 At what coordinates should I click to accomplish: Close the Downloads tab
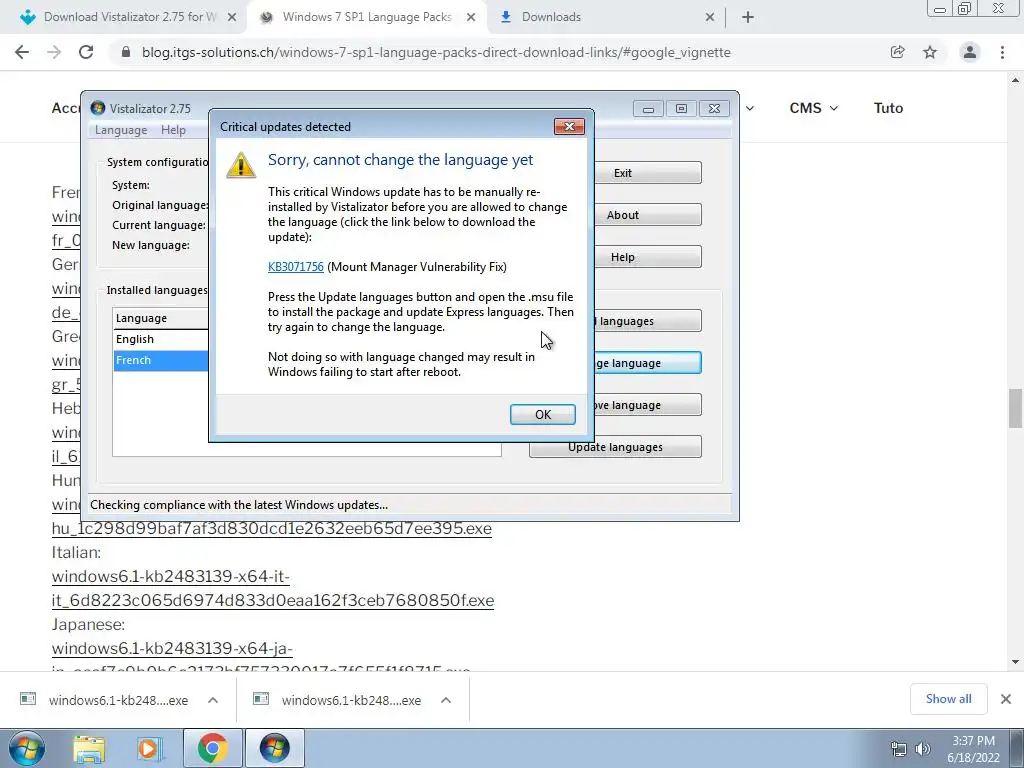(x=710, y=18)
